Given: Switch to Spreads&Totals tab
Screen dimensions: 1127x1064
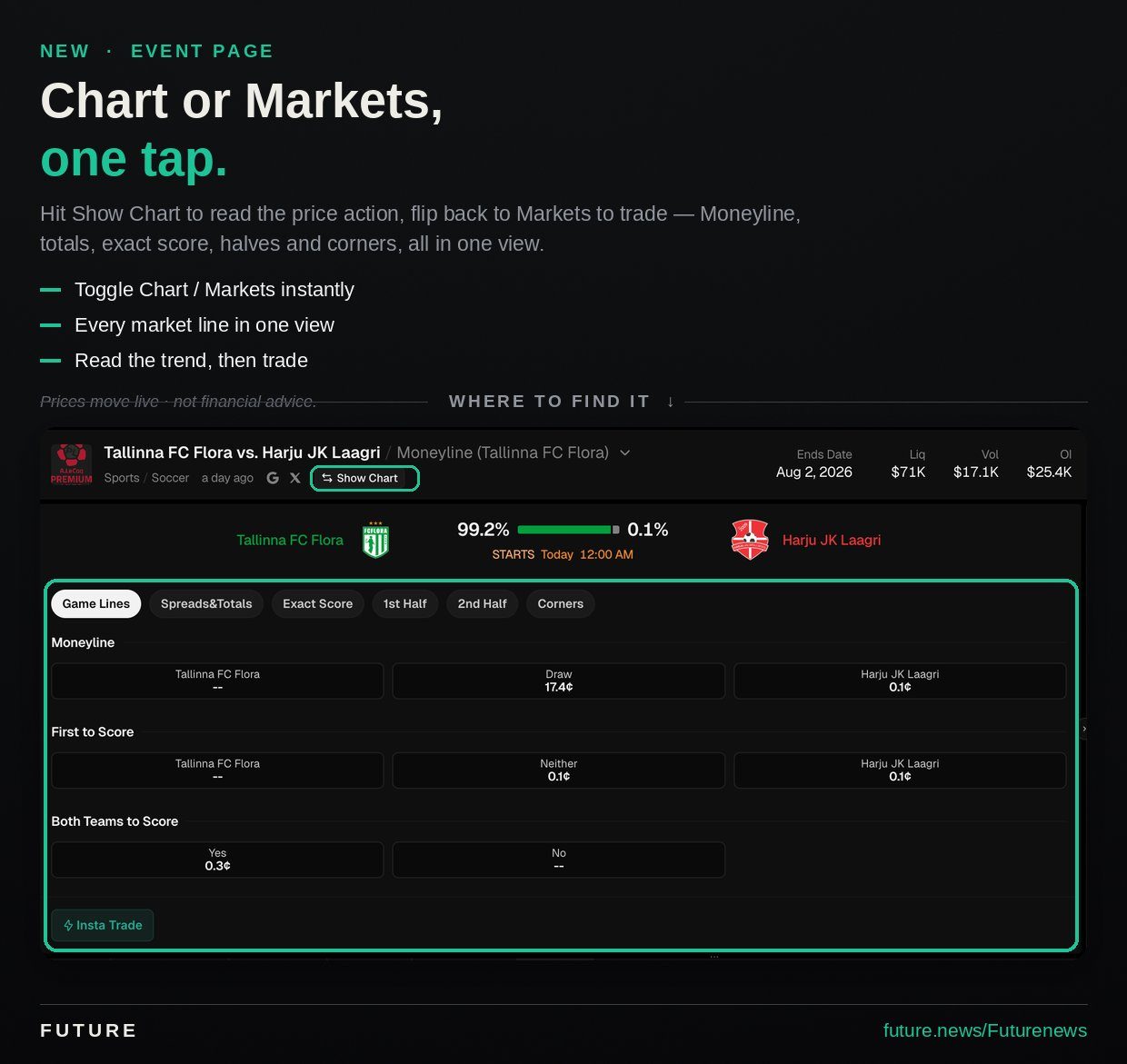Looking at the screenshot, I should point(206,604).
